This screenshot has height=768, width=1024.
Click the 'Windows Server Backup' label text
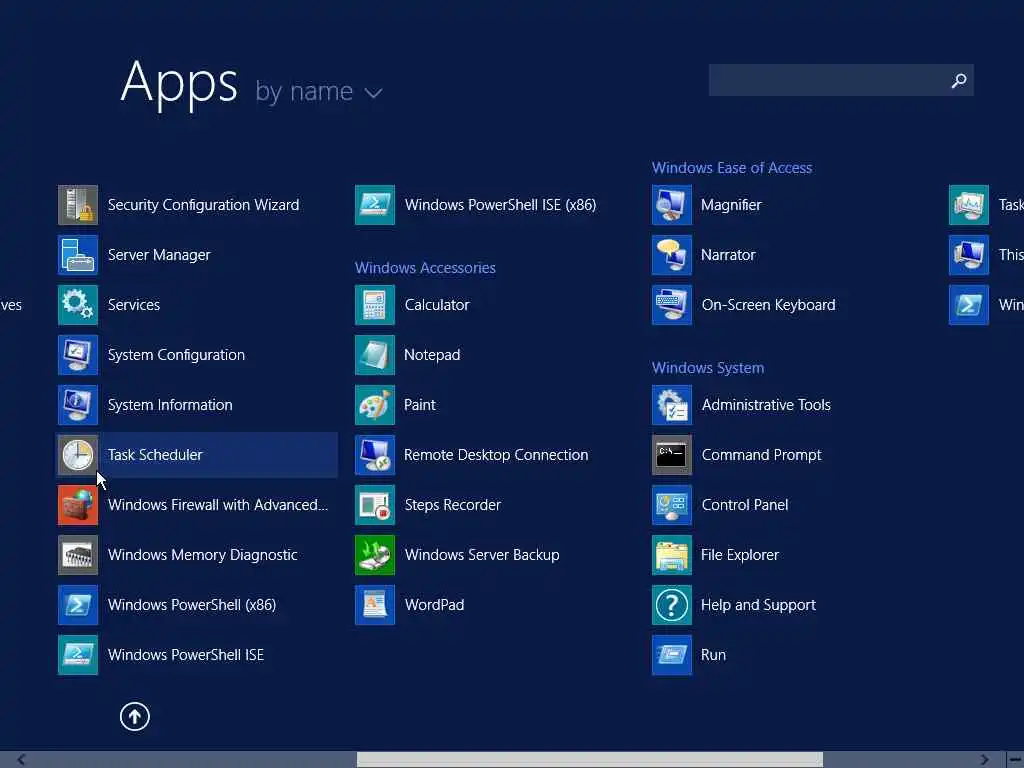pyautogui.click(x=482, y=555)
